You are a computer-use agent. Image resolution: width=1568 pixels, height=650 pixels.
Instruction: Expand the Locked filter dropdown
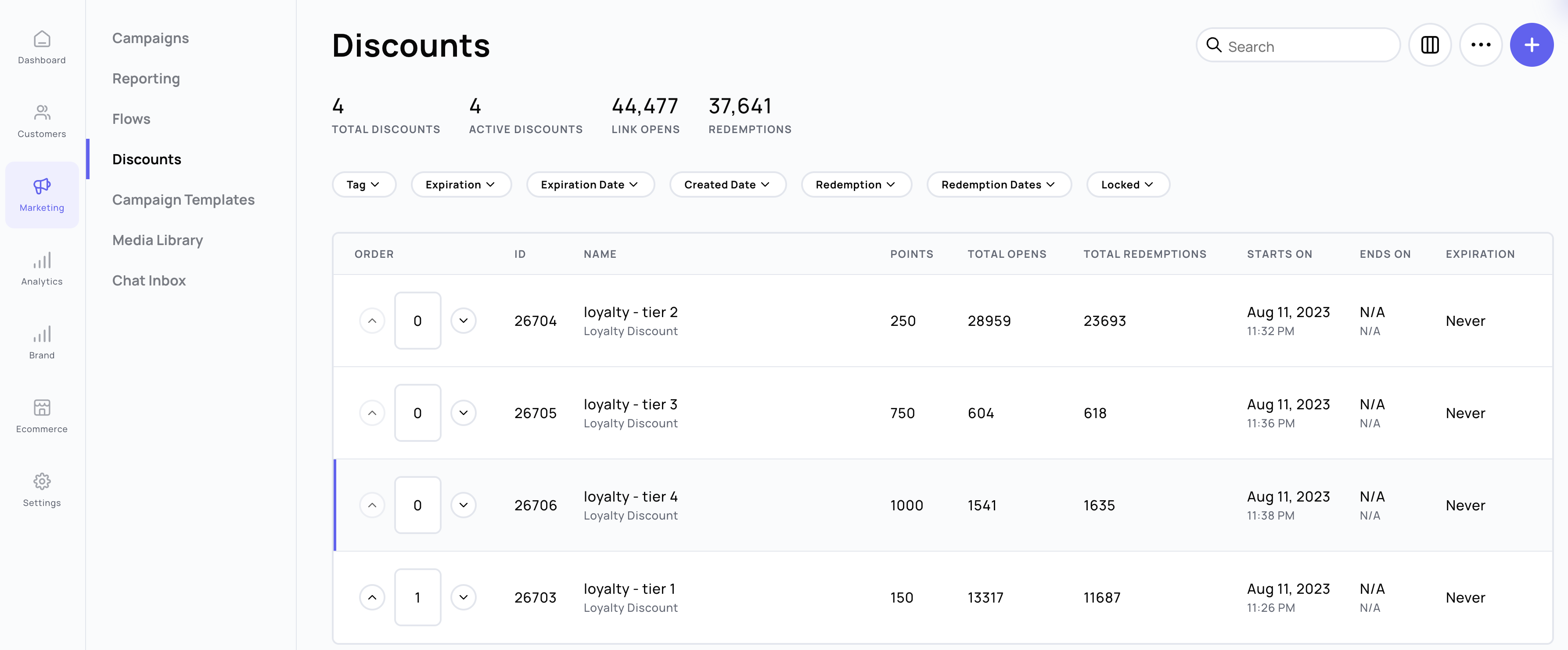[1127, 184]
